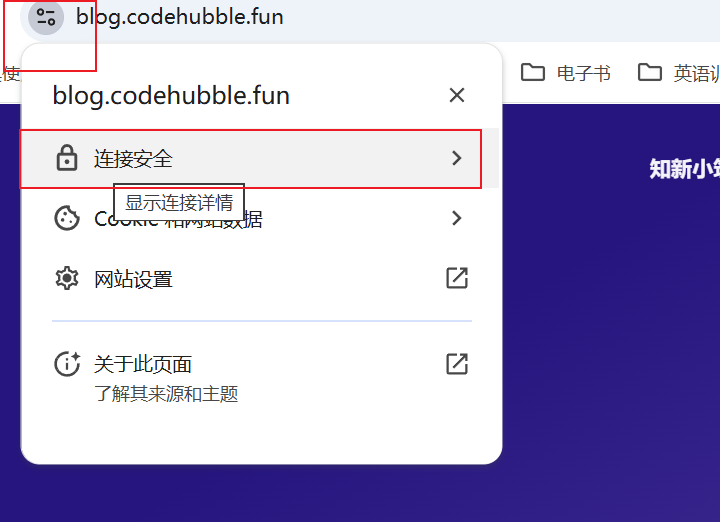Click the gear icon beside 网站设置
720x522 pixels.
pos(67,278)
